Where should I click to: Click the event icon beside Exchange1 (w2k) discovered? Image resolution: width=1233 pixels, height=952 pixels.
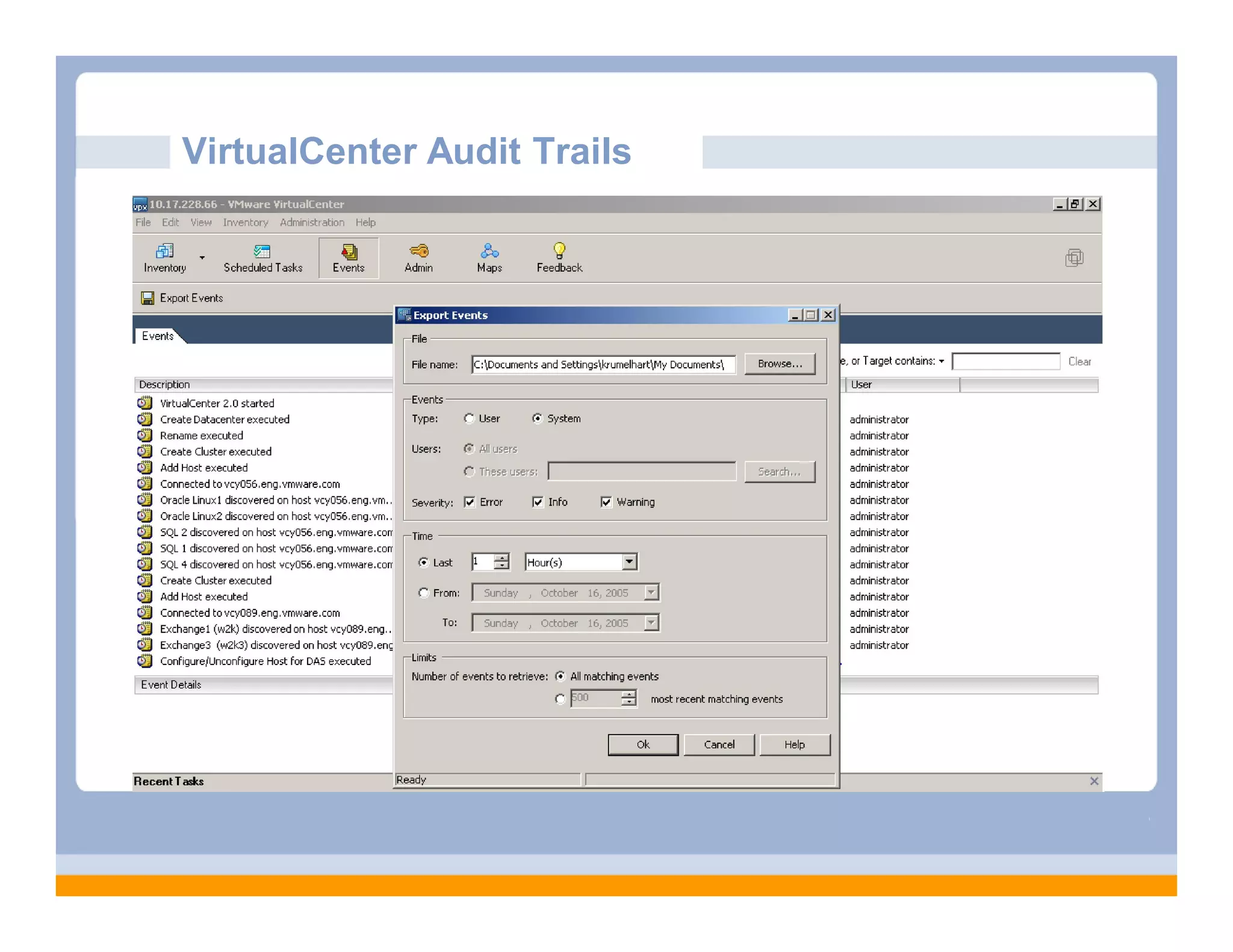[x=144, y=629]
